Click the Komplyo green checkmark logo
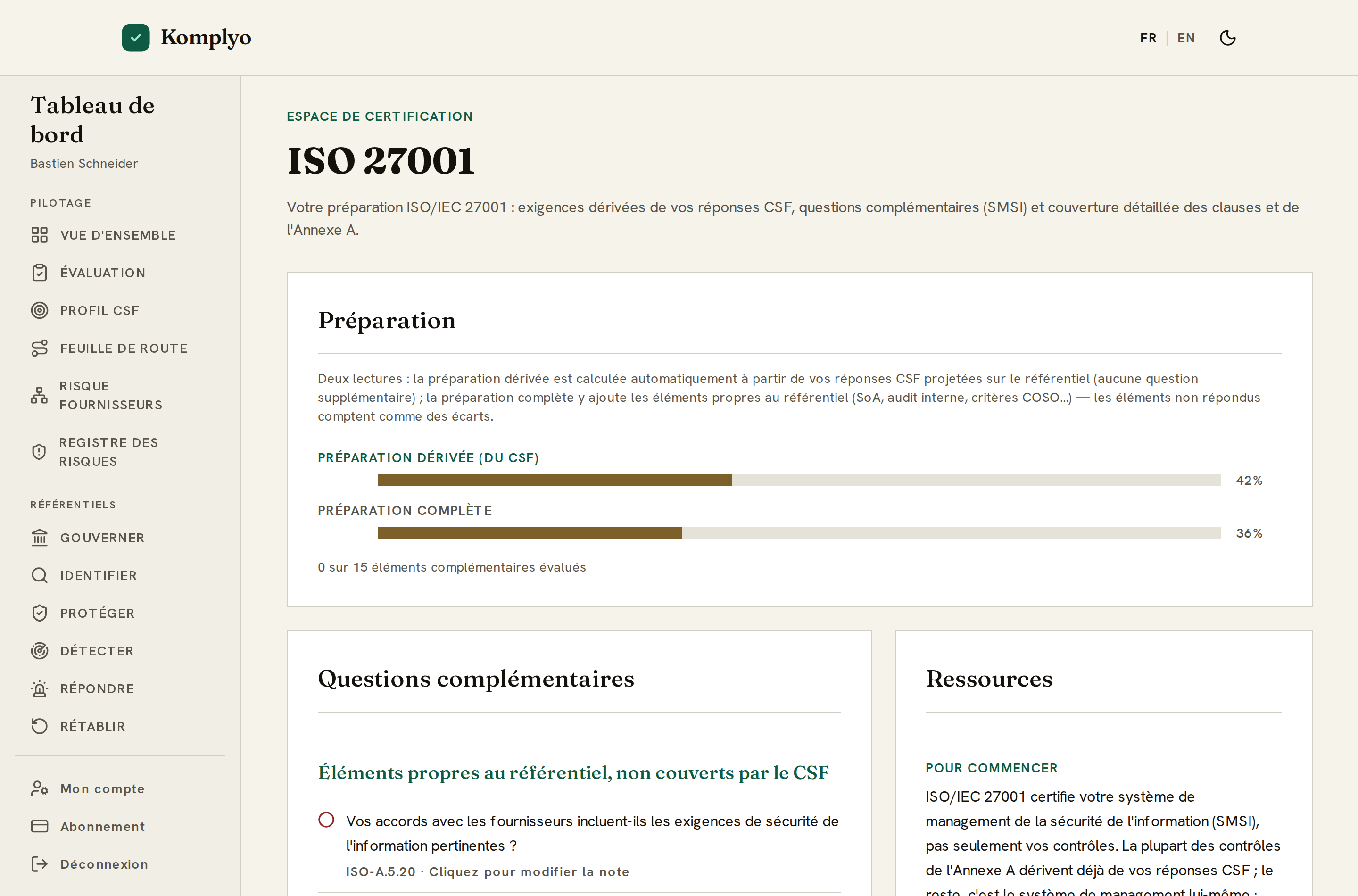 [135, 38]
